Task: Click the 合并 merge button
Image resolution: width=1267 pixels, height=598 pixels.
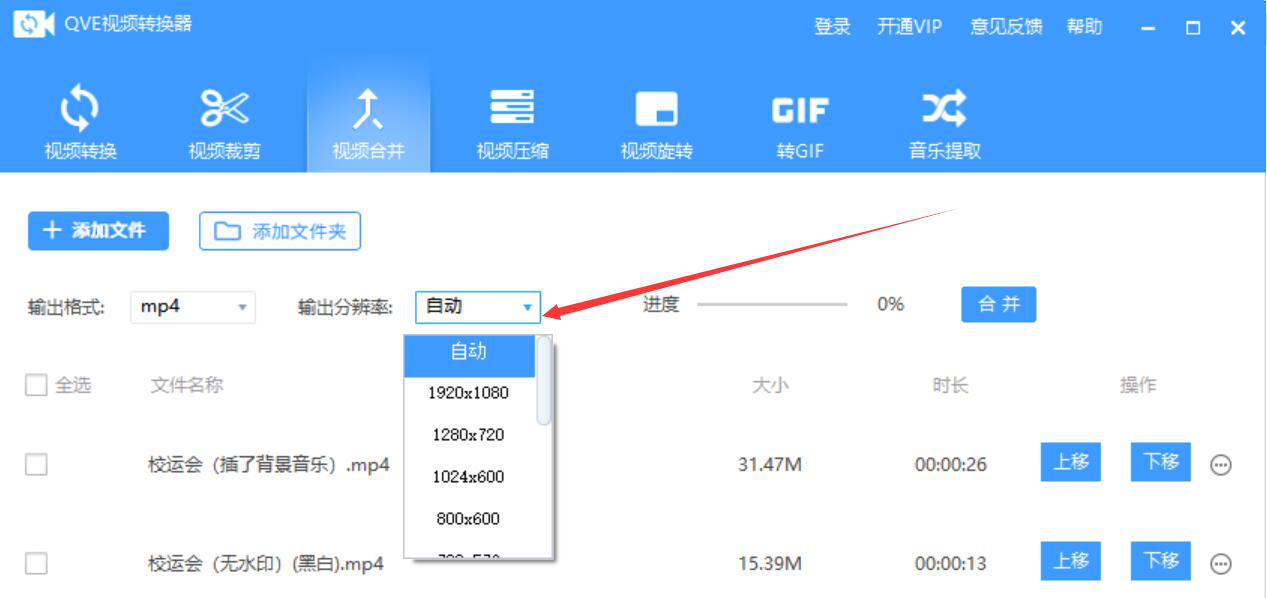Action: point(999,305)
